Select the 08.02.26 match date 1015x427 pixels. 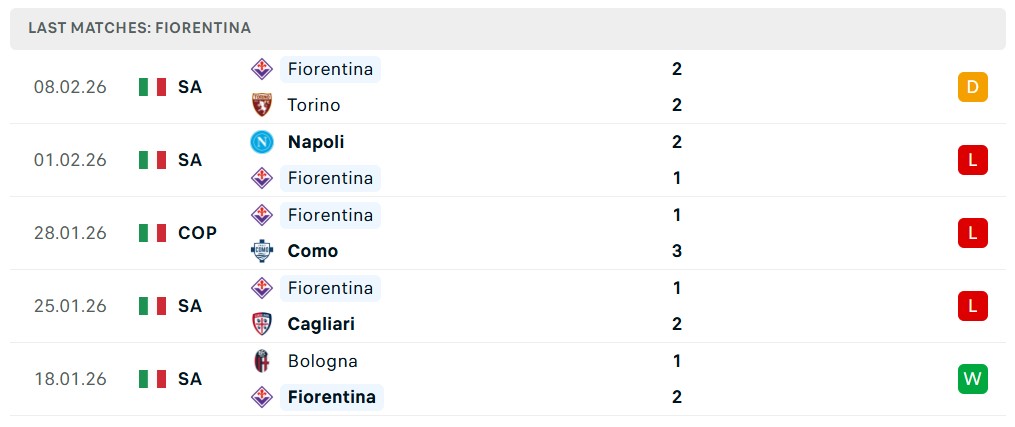[70, 87]
